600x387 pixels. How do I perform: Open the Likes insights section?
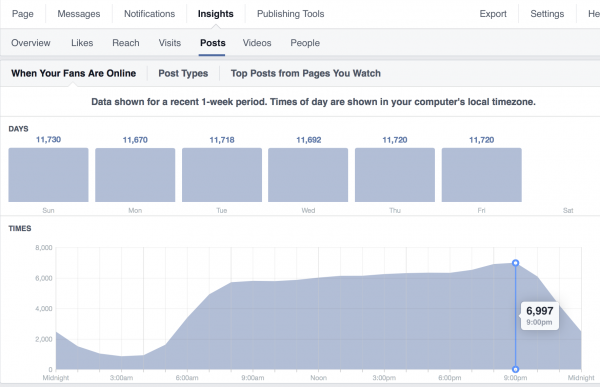tap(82, 43)
